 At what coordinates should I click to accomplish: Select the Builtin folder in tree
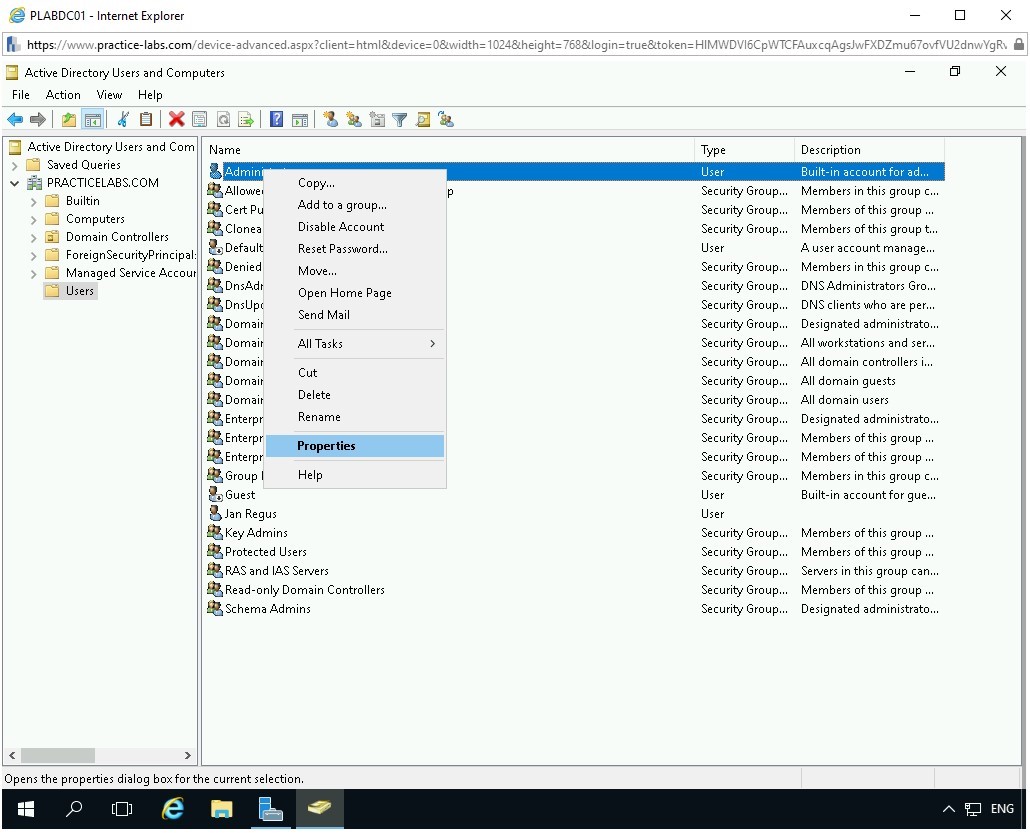click(74, 201)
